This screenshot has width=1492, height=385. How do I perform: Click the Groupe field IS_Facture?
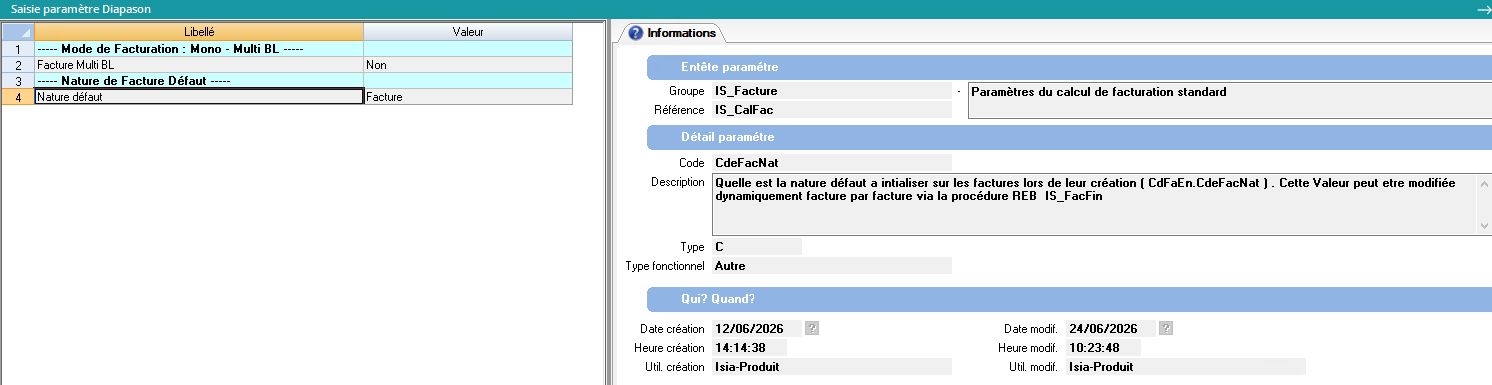[831, 92]
